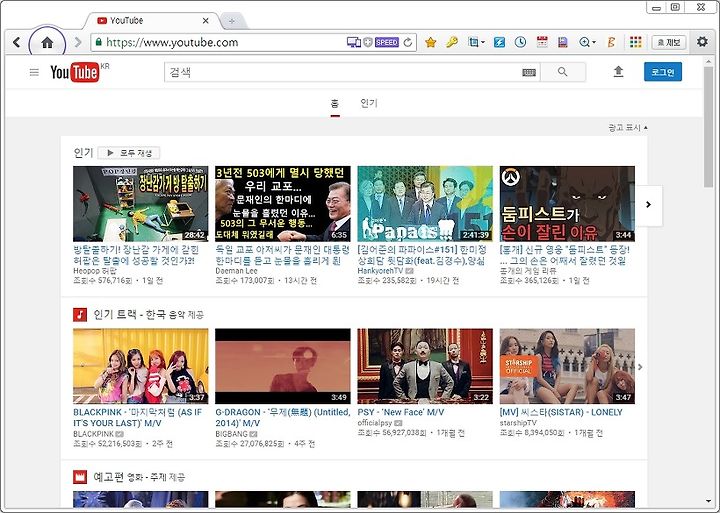Open the officialpsy channel link
The height and width of the screenshot is (513, 720).
[375, 423]
